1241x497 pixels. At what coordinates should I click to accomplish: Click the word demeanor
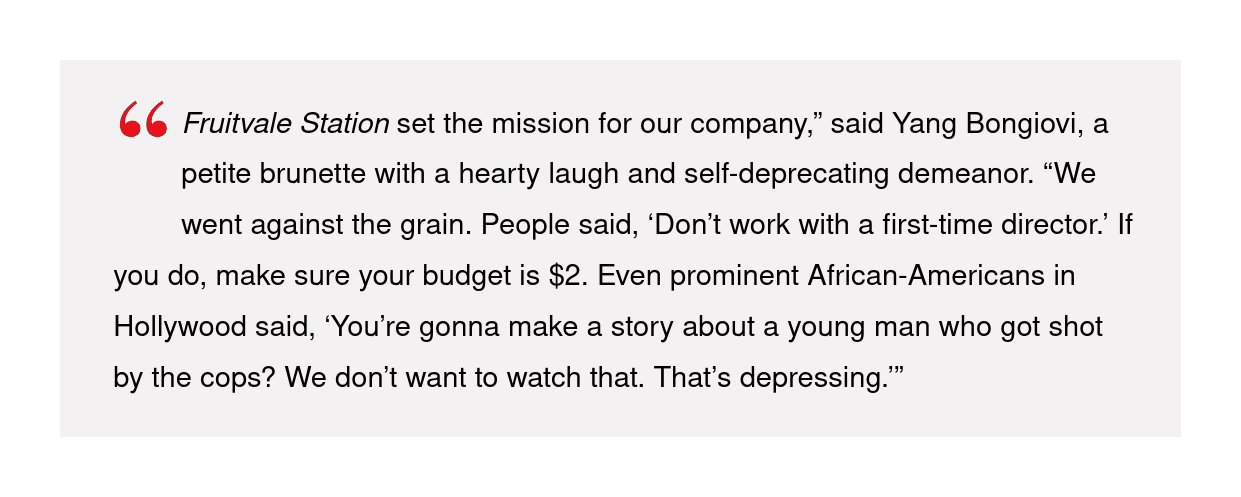[x=973, y=175]
